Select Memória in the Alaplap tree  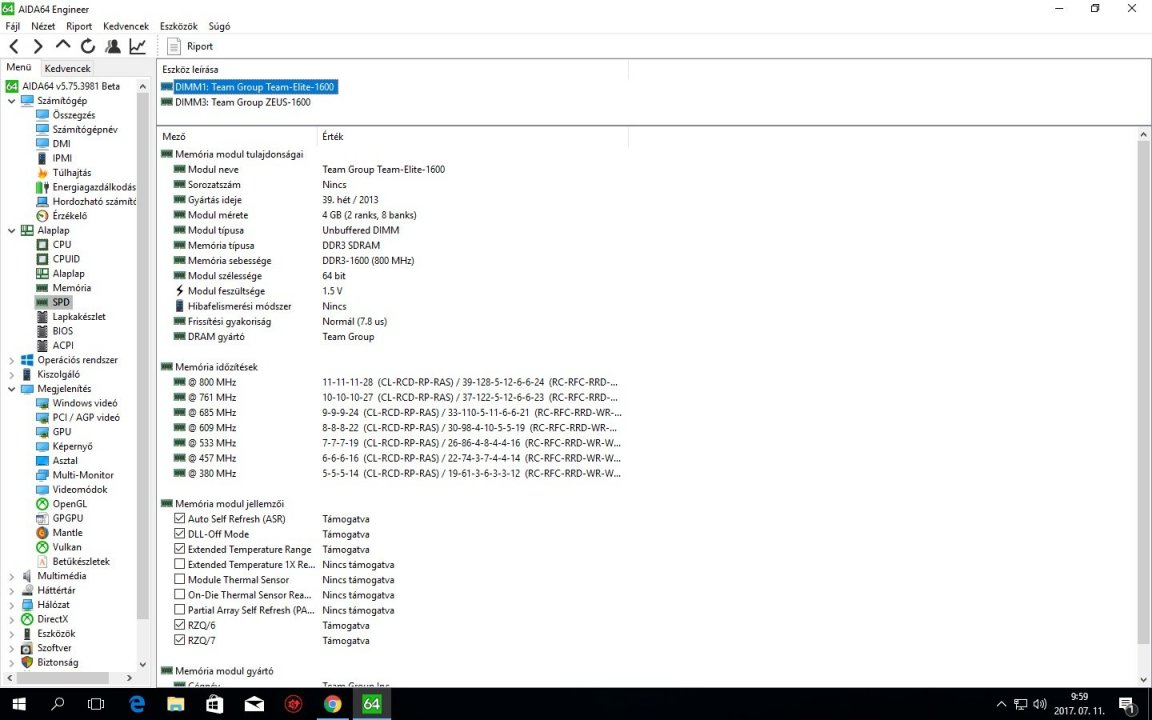coord(71,288)
